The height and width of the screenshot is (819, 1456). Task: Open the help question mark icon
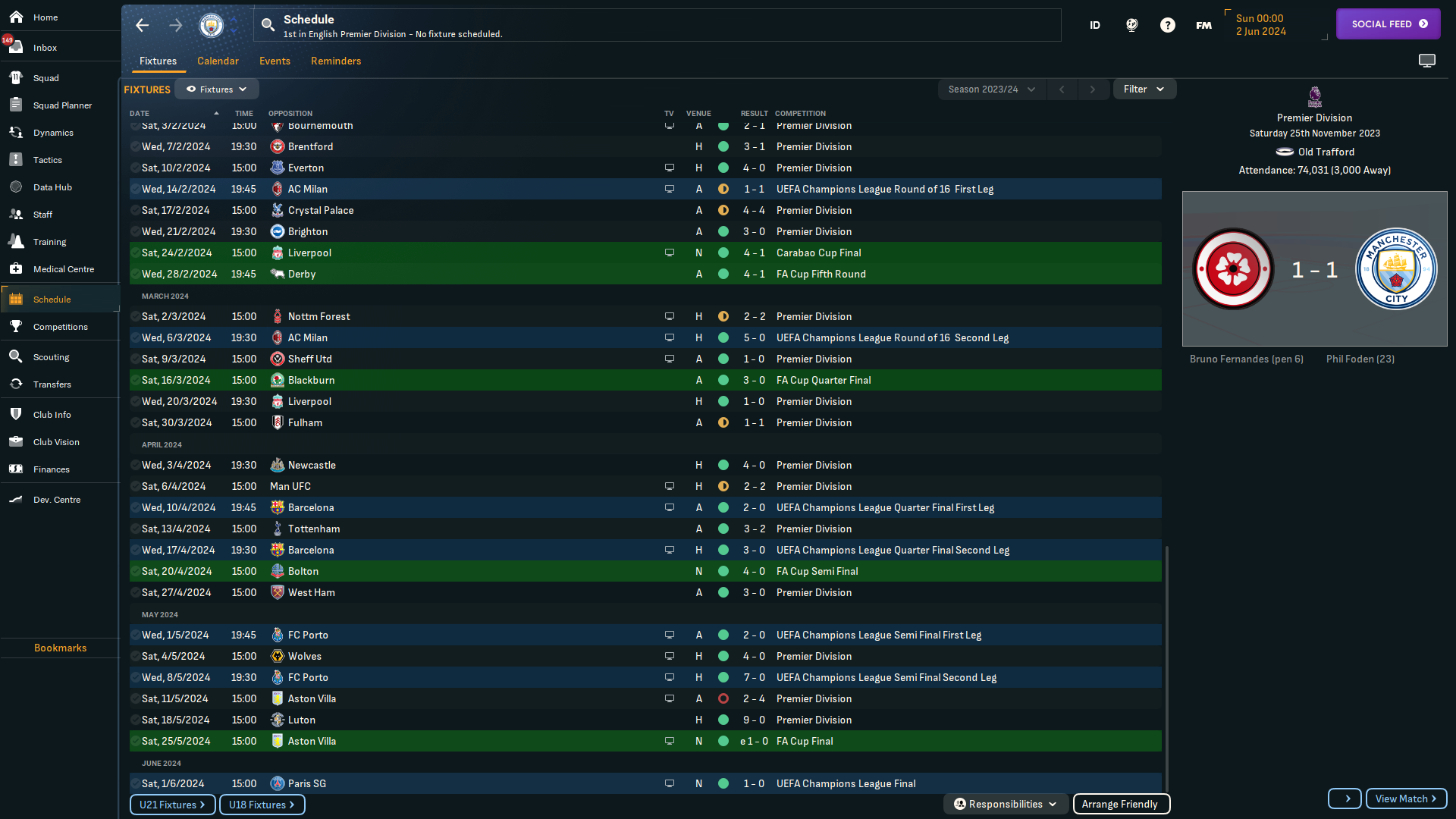pyautogui.click(x=1167, y=25)
